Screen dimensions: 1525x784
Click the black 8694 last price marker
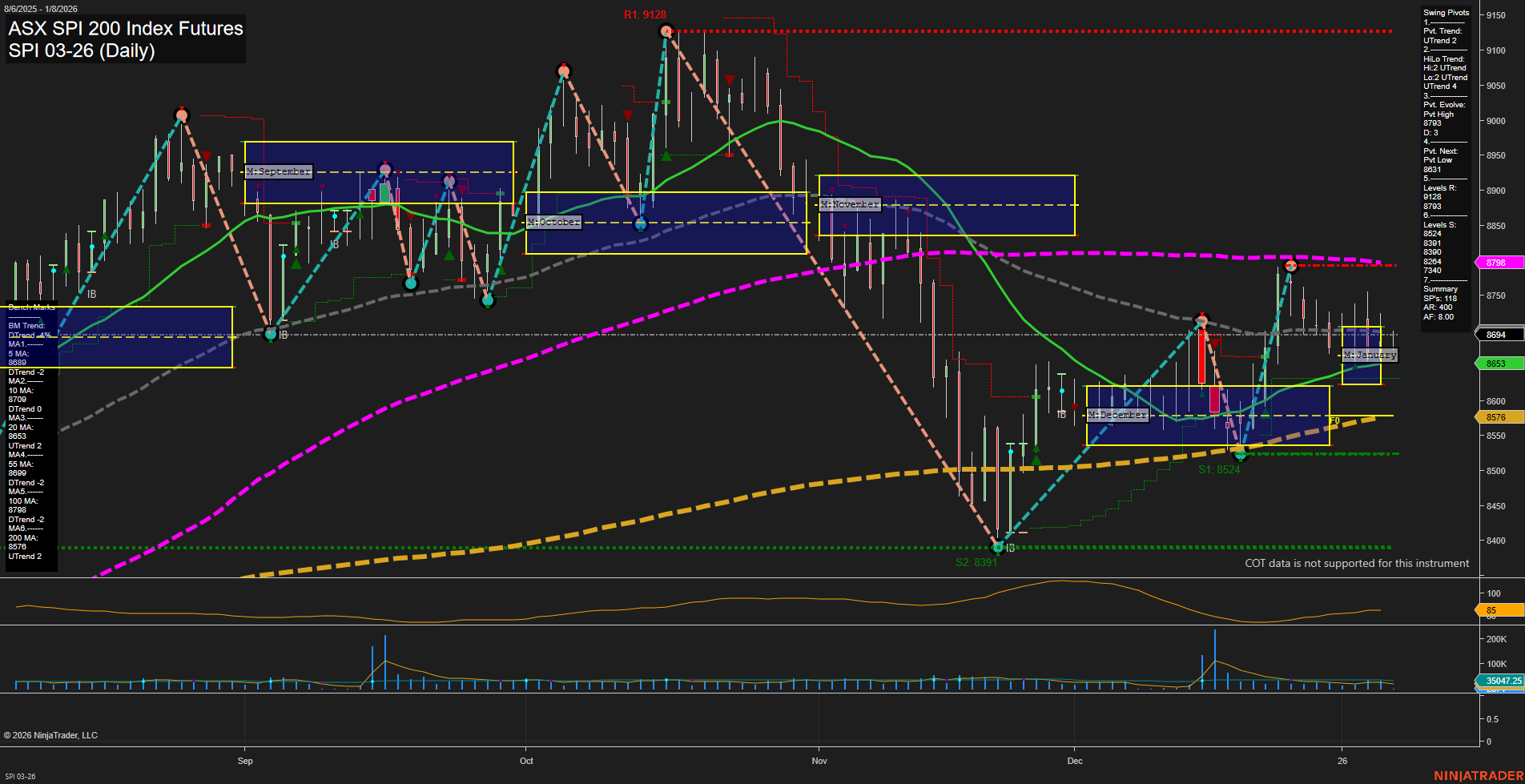1497,334
